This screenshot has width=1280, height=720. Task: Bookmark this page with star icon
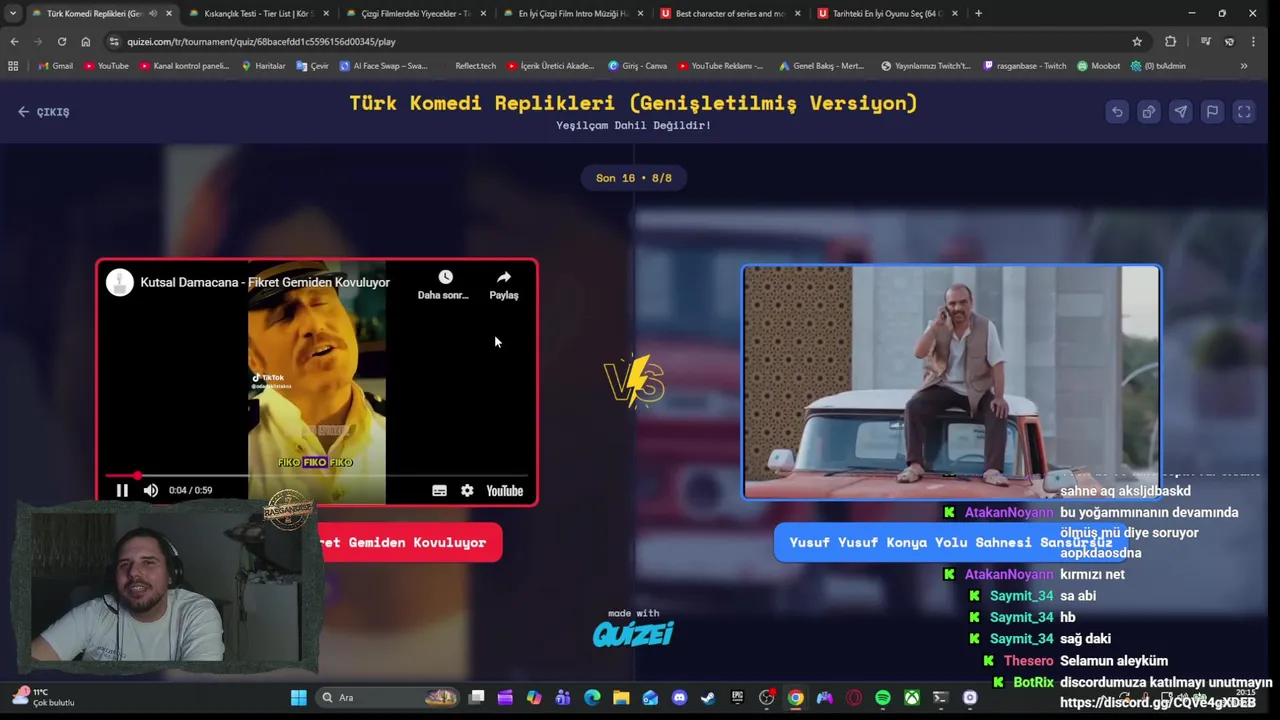(1137, 41)
